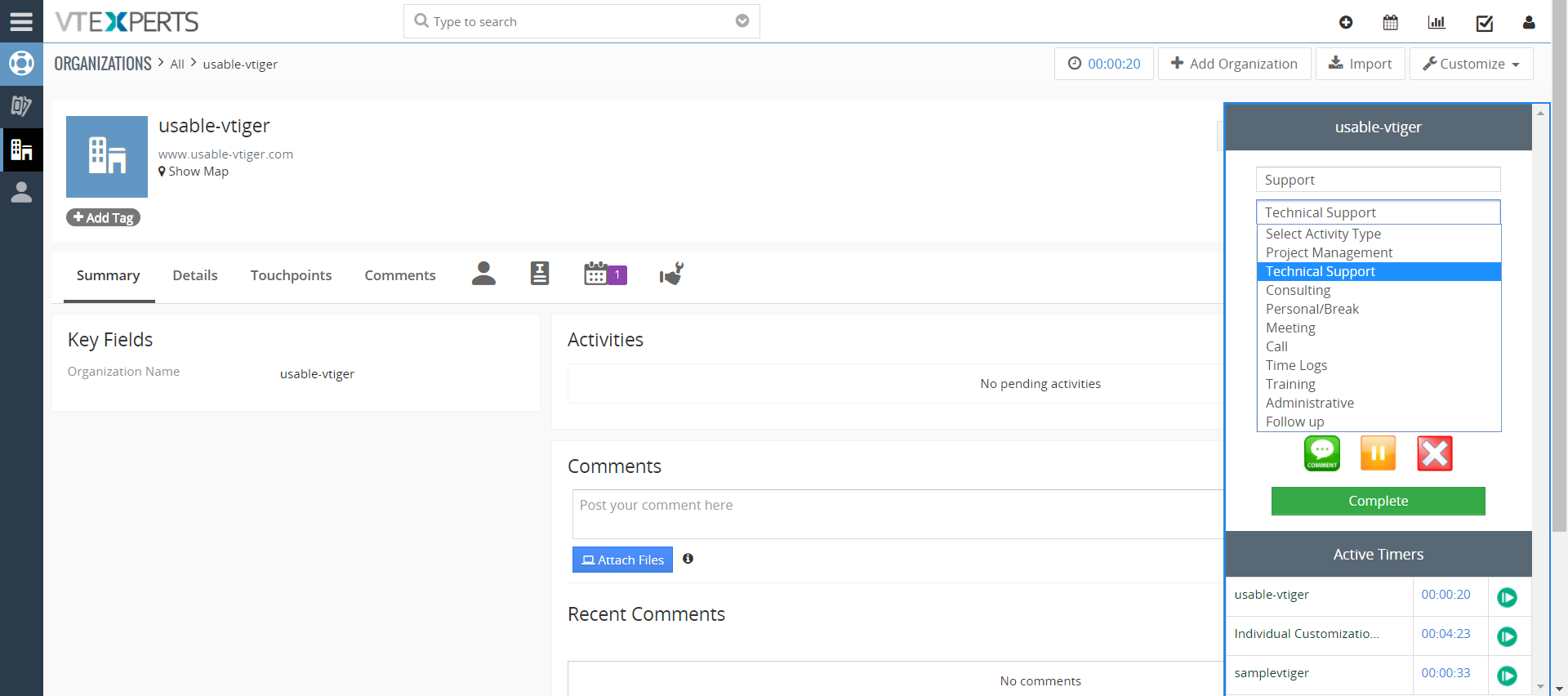Resume the usable-vtiger active timer

pyautogui.click(x=1508, y=597)
